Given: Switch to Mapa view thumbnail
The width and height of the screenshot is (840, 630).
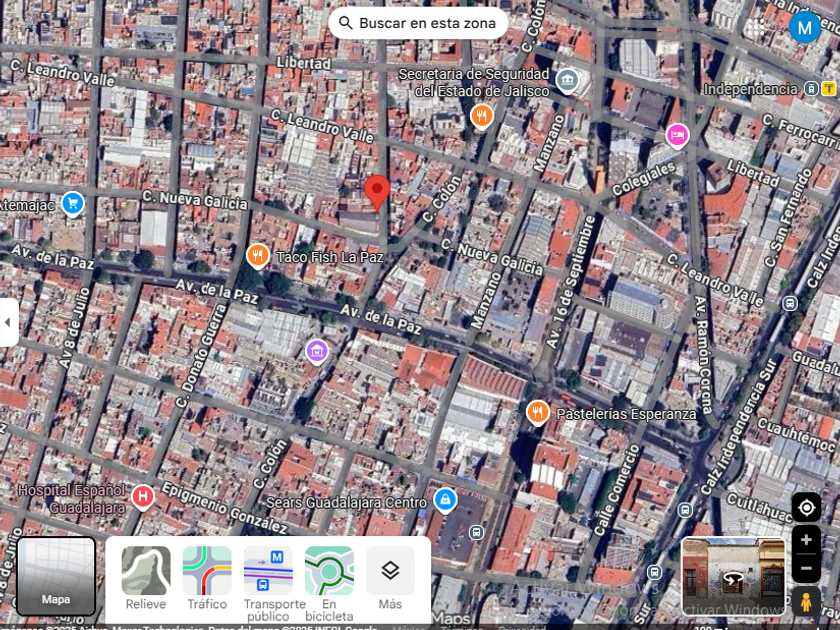Looking at the screenshot, I should coord(56,576).
